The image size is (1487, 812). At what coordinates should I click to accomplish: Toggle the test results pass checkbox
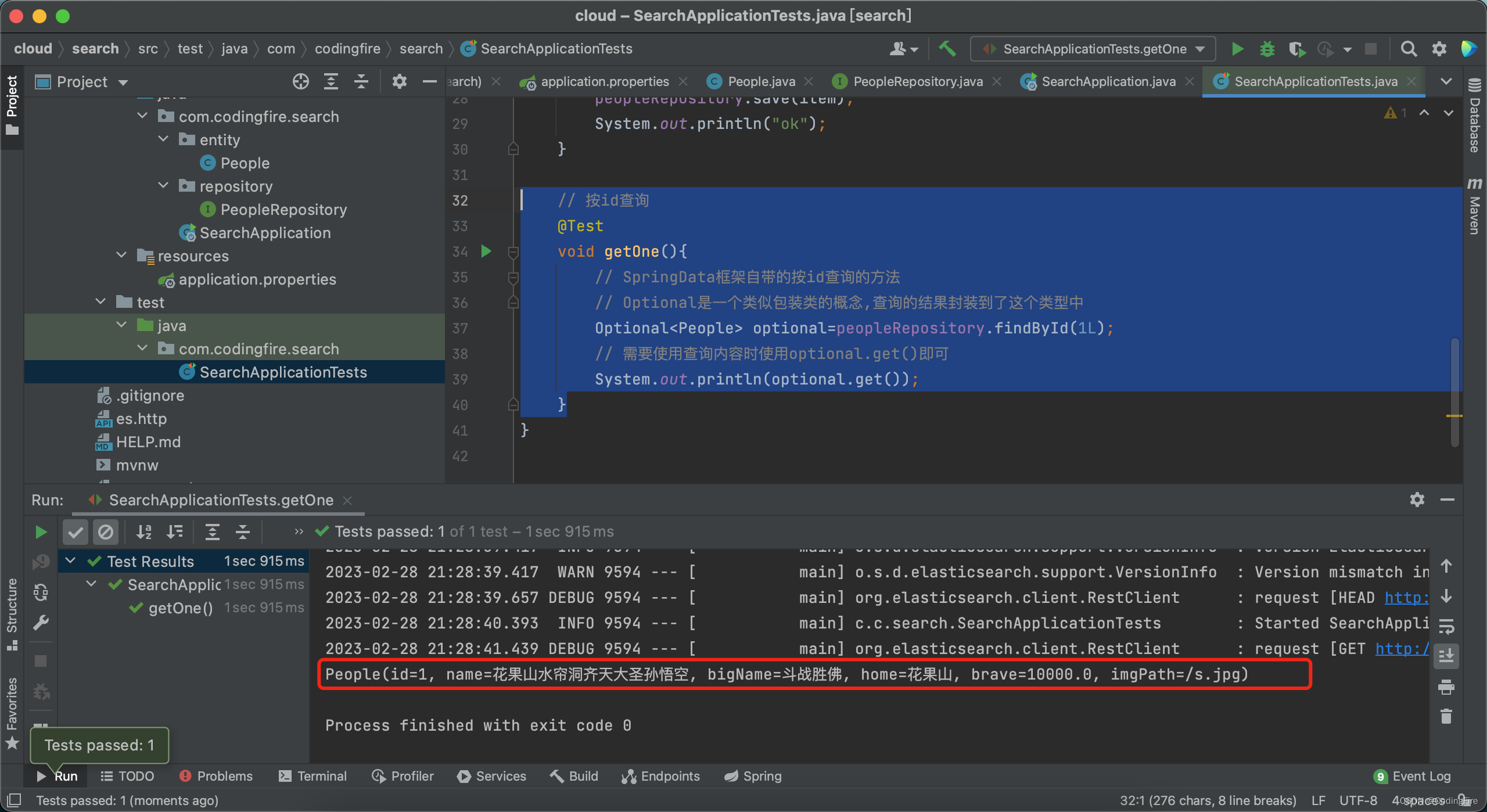click(77, 531)
